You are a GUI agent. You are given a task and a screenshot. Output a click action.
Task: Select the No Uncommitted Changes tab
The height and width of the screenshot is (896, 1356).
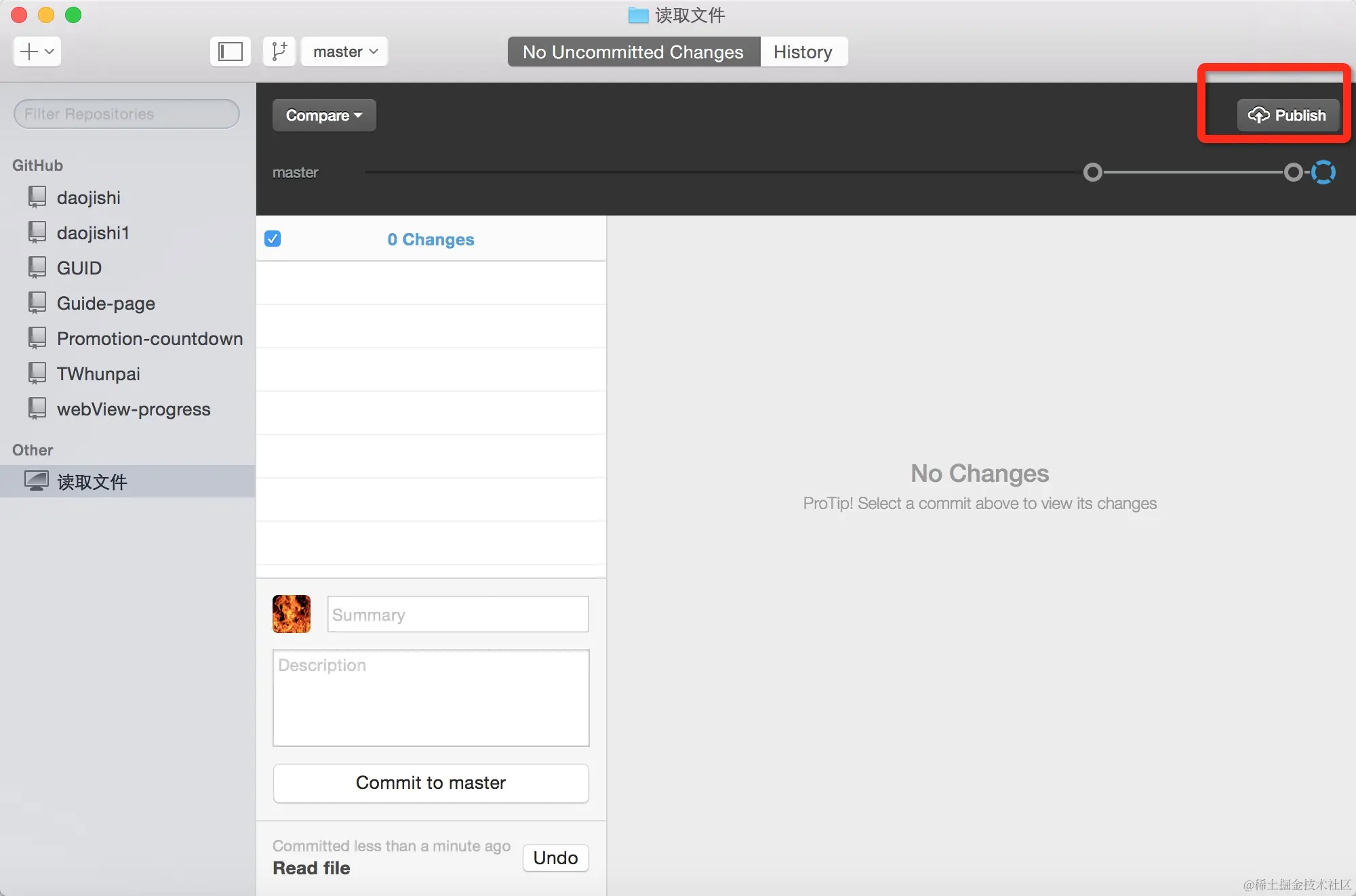(x=633, y=52)
